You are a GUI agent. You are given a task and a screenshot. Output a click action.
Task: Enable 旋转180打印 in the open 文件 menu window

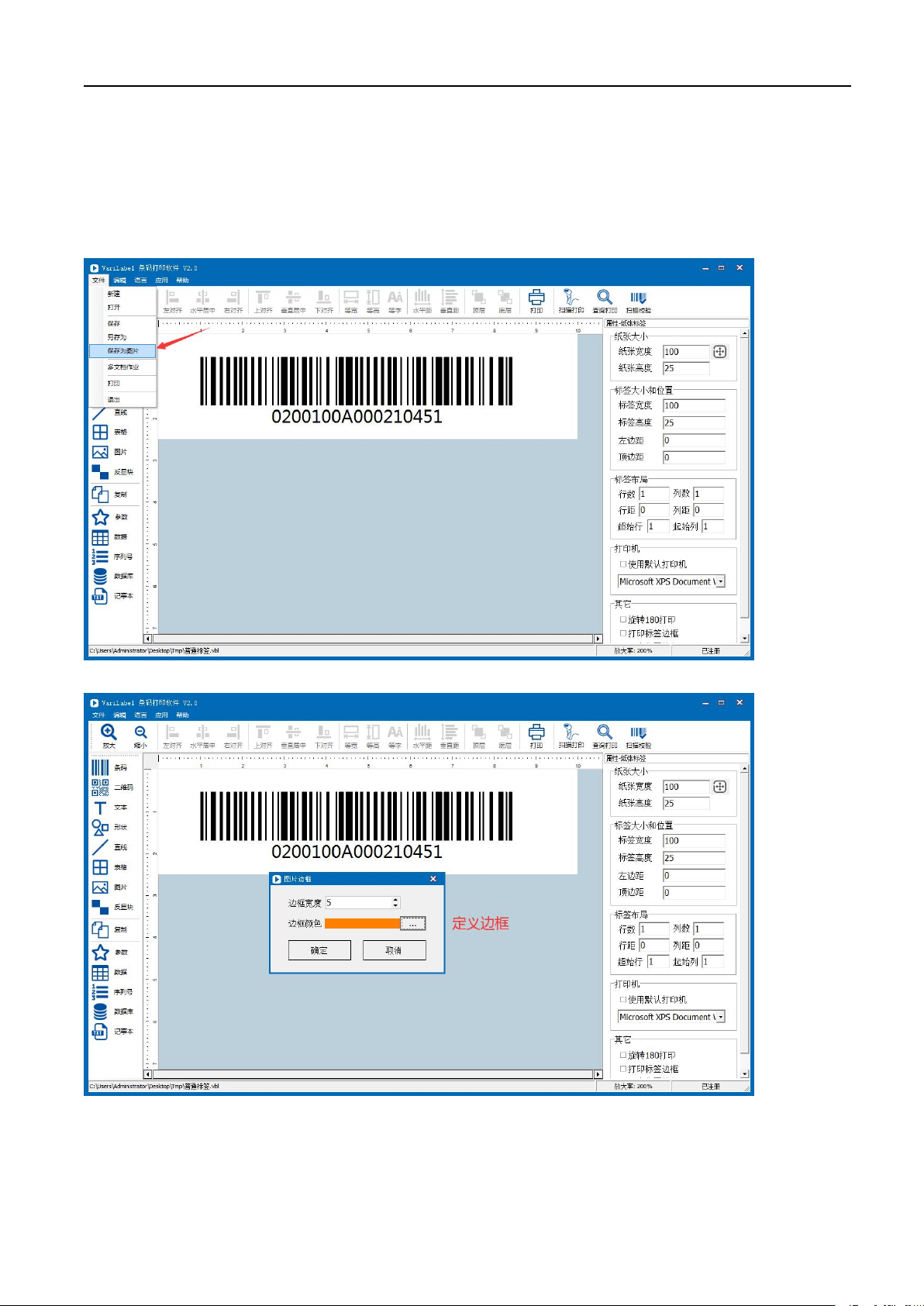pyautogui.click(x=622, y=620)
